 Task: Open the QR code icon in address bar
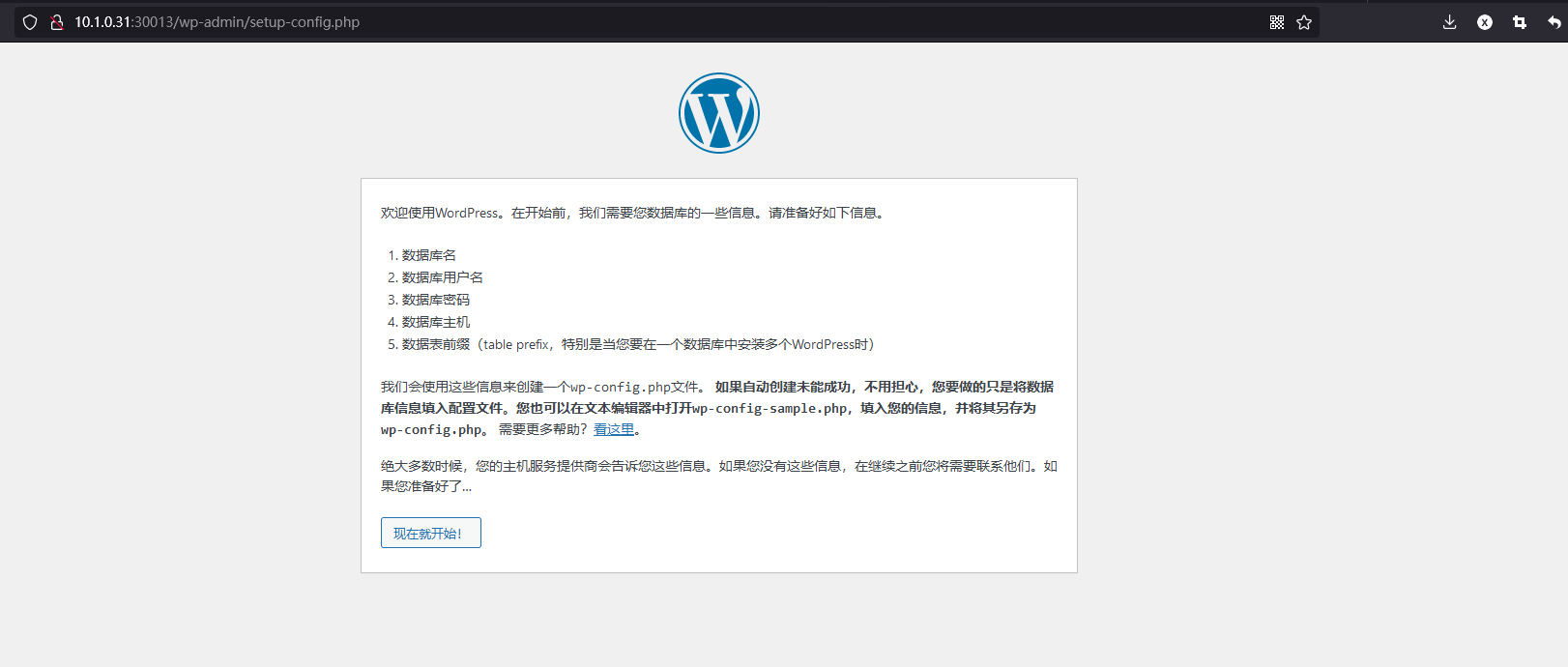tap(1277, 22)
